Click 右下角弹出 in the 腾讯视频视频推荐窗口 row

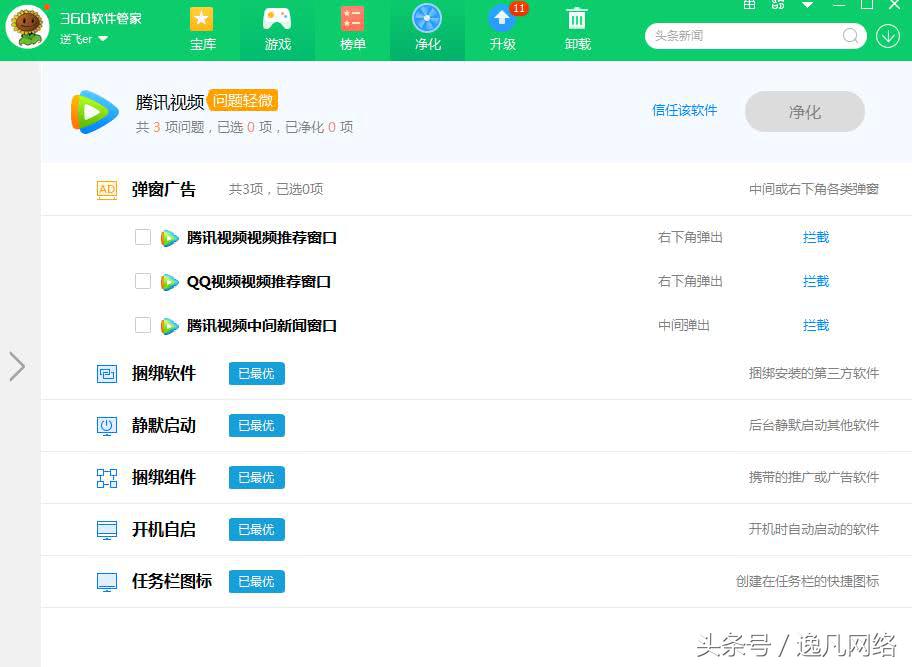[x=690, y=237]
